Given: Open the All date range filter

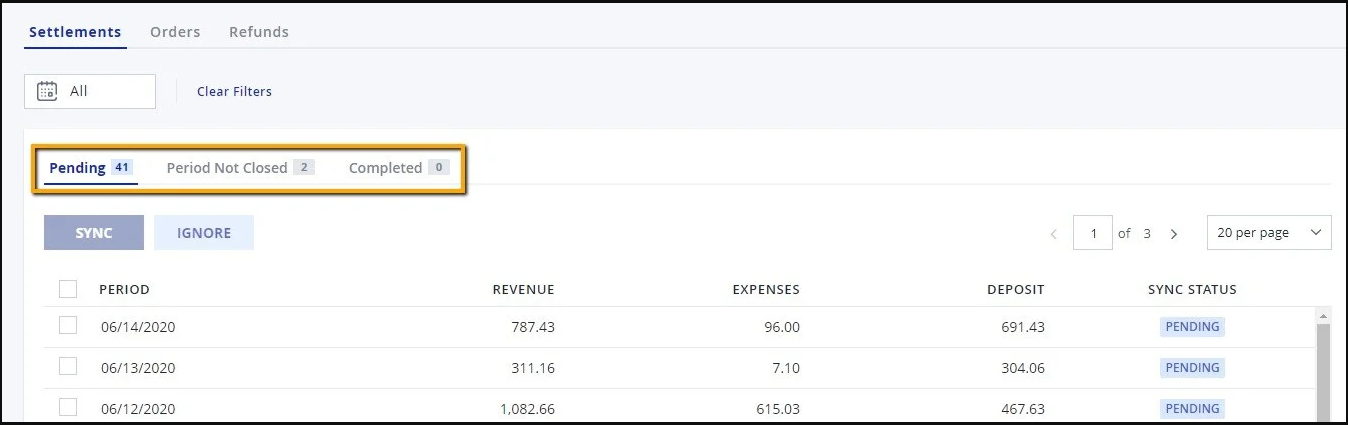Looking at the screenshot, I should click(90, 91).
